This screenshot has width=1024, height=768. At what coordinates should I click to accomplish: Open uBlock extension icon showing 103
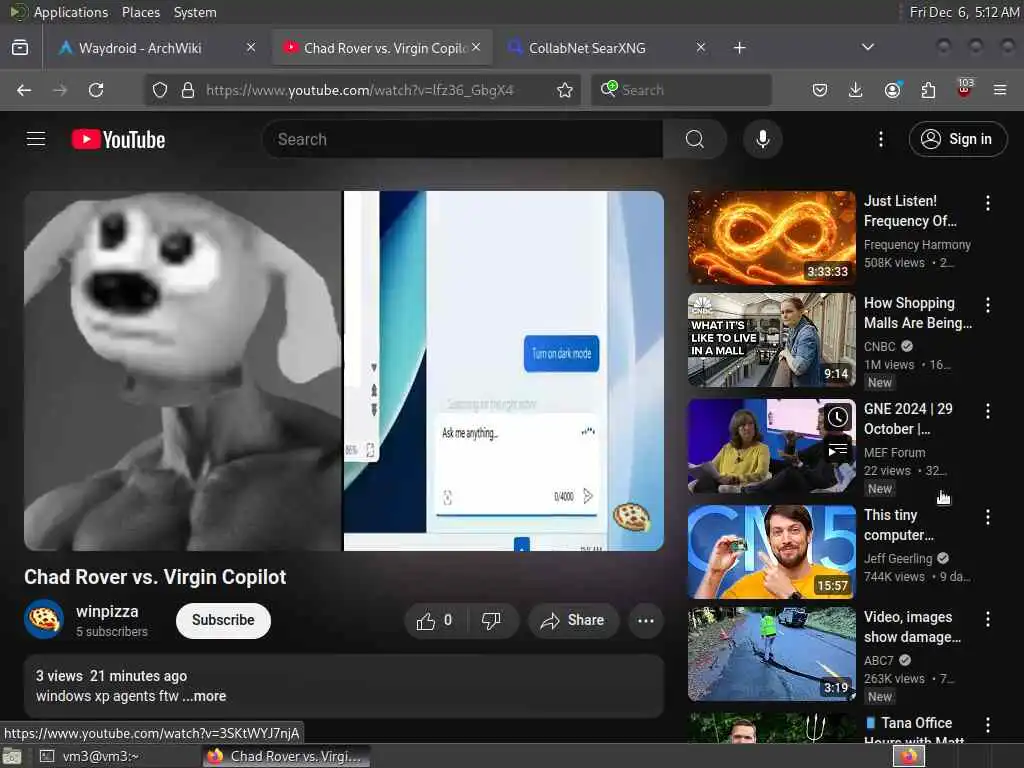(x=965, y=88)
